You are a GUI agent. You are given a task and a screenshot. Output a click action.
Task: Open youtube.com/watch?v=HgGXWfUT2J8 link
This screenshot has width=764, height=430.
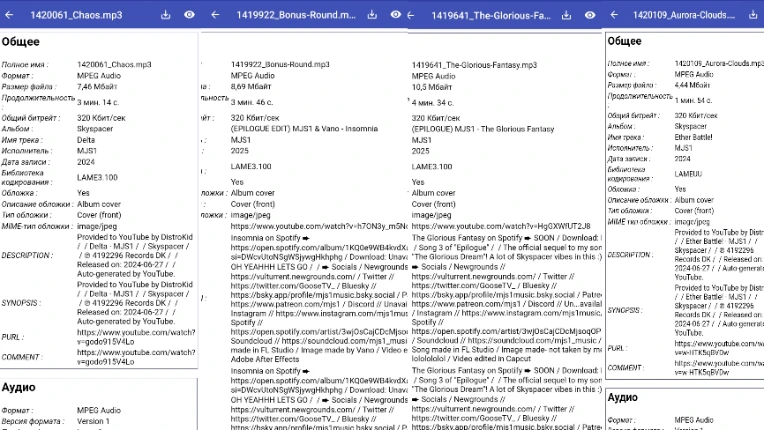(x=501, y=226)
